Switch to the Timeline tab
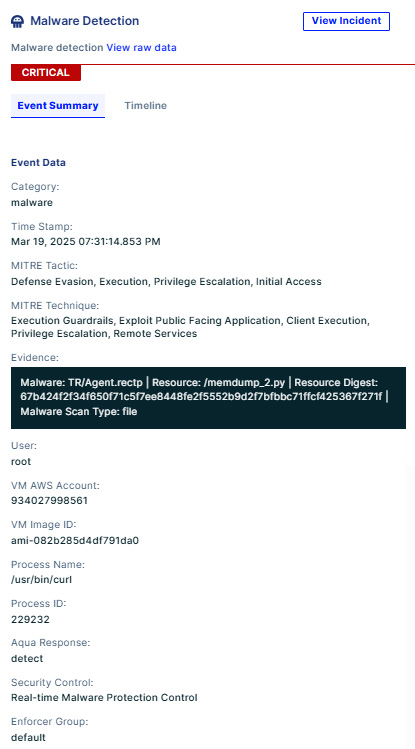The image size is (415, 749). 146,106
